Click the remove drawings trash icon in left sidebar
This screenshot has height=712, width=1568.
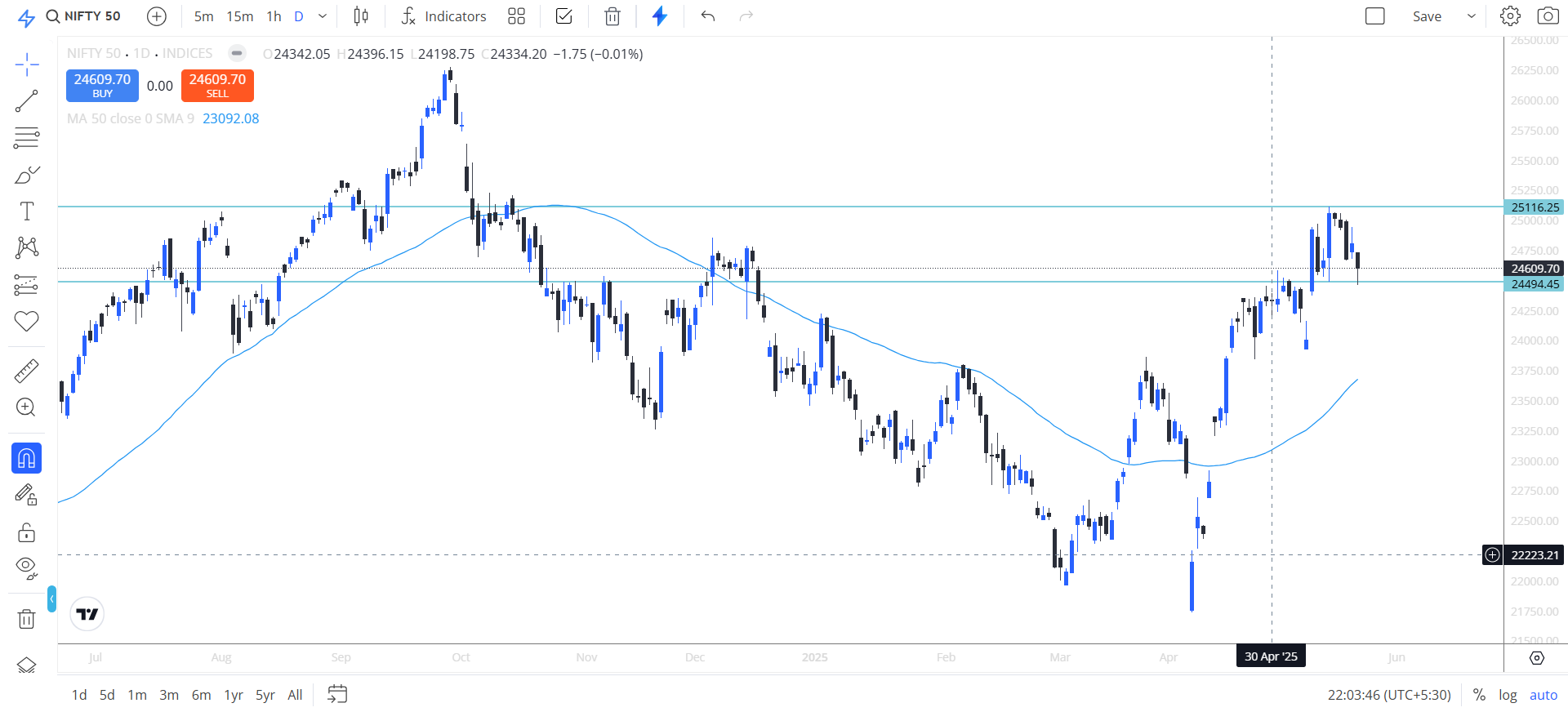(26, 619)
